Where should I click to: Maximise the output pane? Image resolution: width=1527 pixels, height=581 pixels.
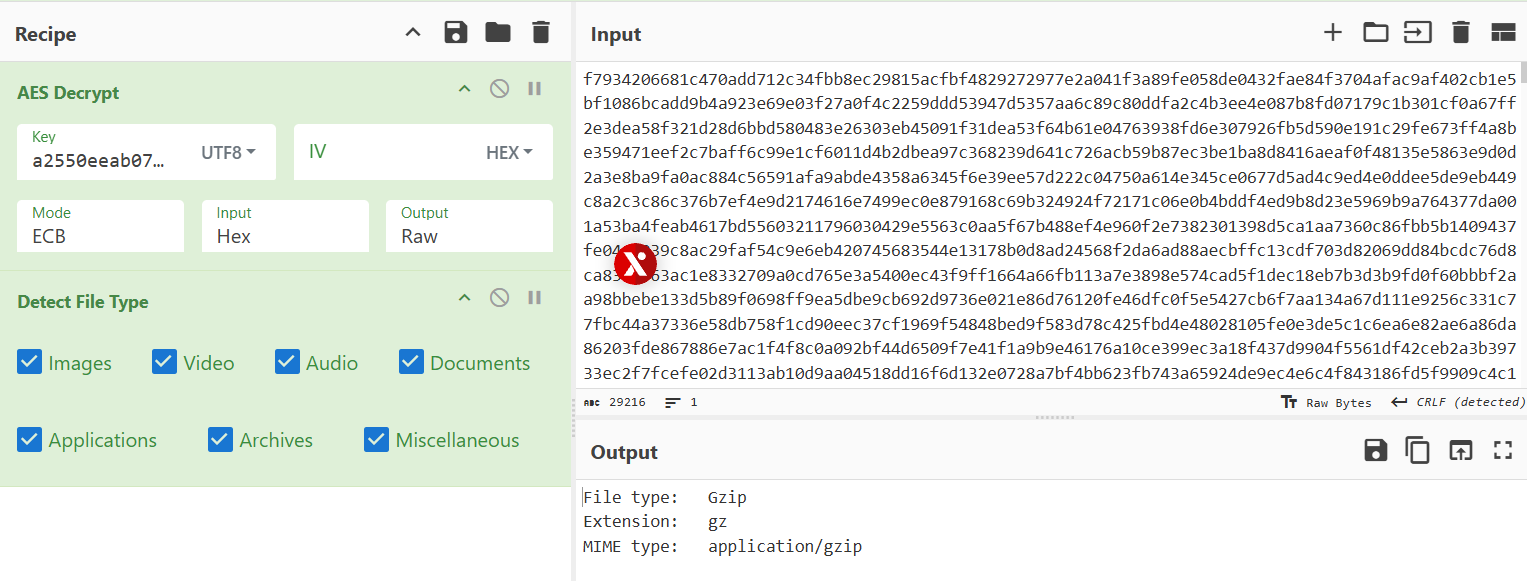1503,450
